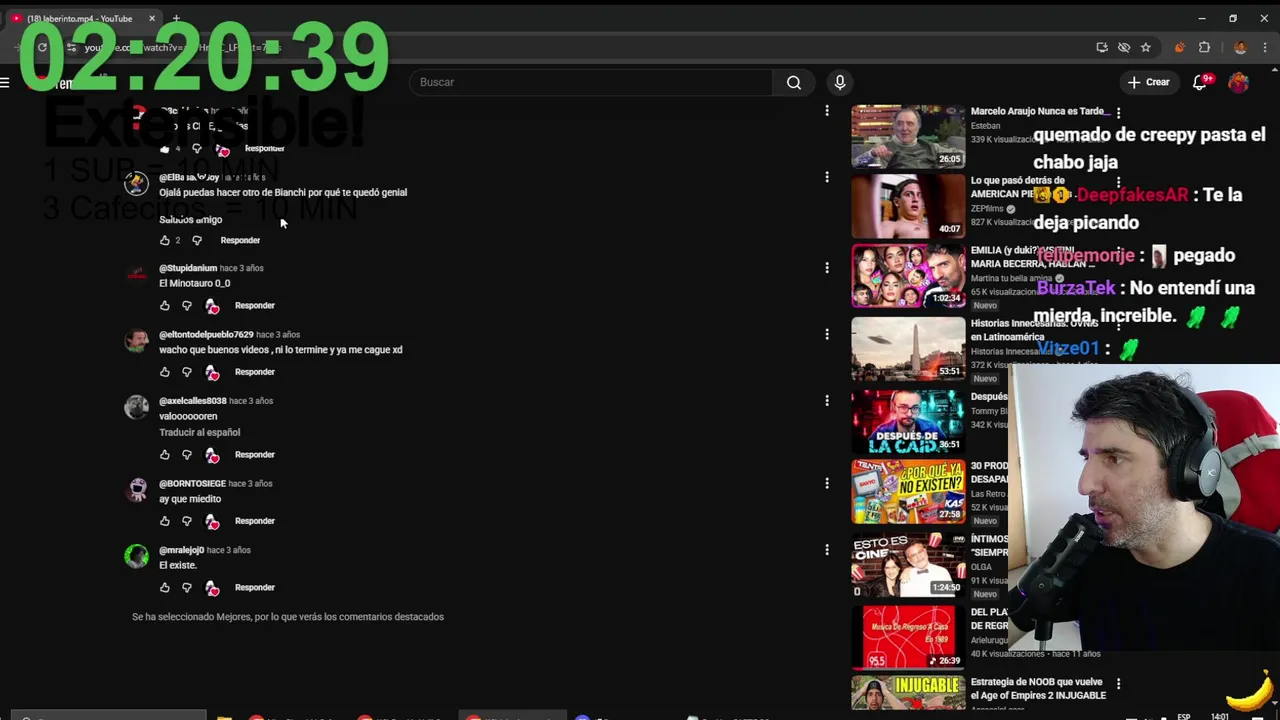Open the Chrome extensions puzzle icon
This screenshot has width=1280, height=720.
(1204, 47)
